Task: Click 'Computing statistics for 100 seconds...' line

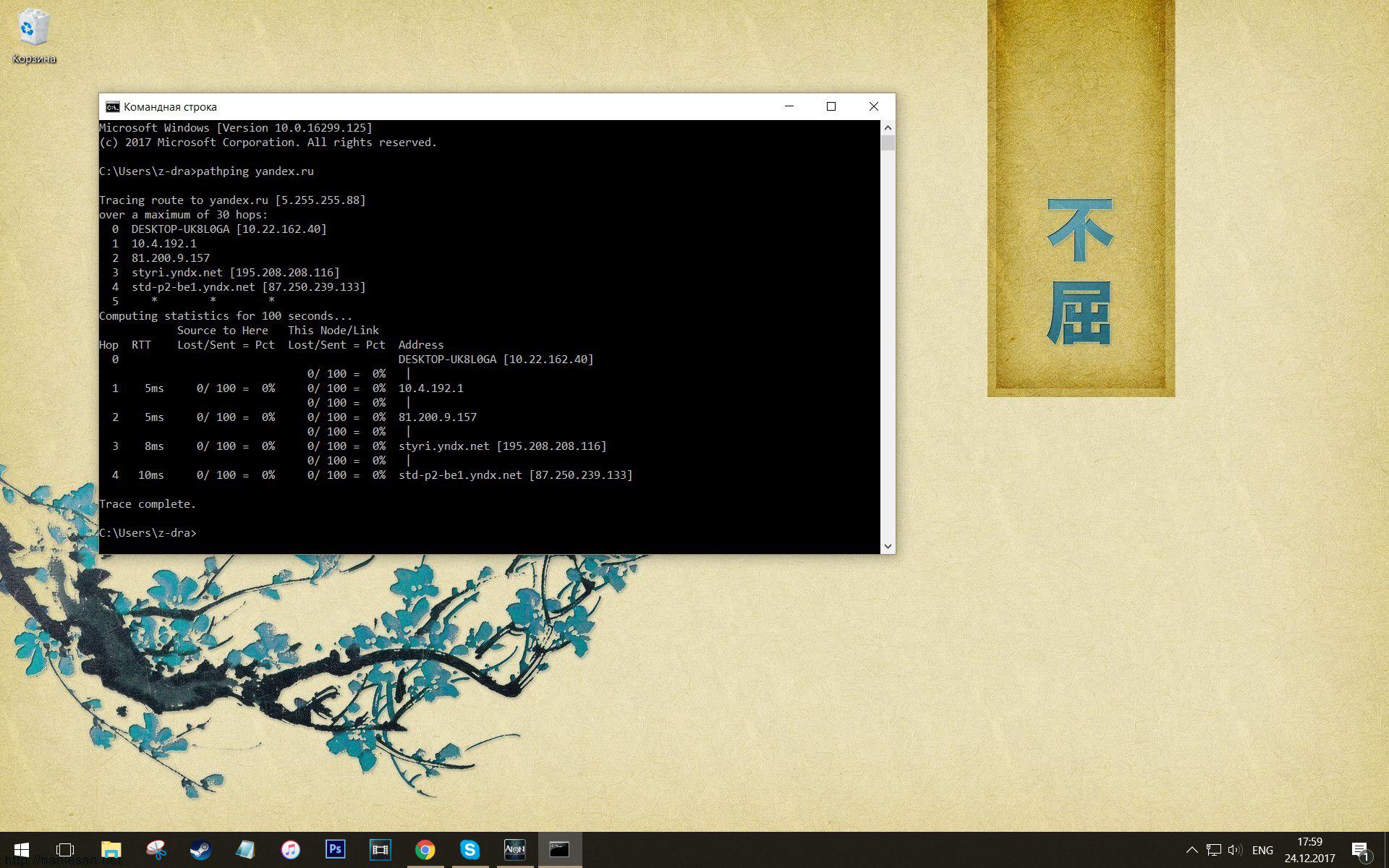Action: (x=226, y=316)
